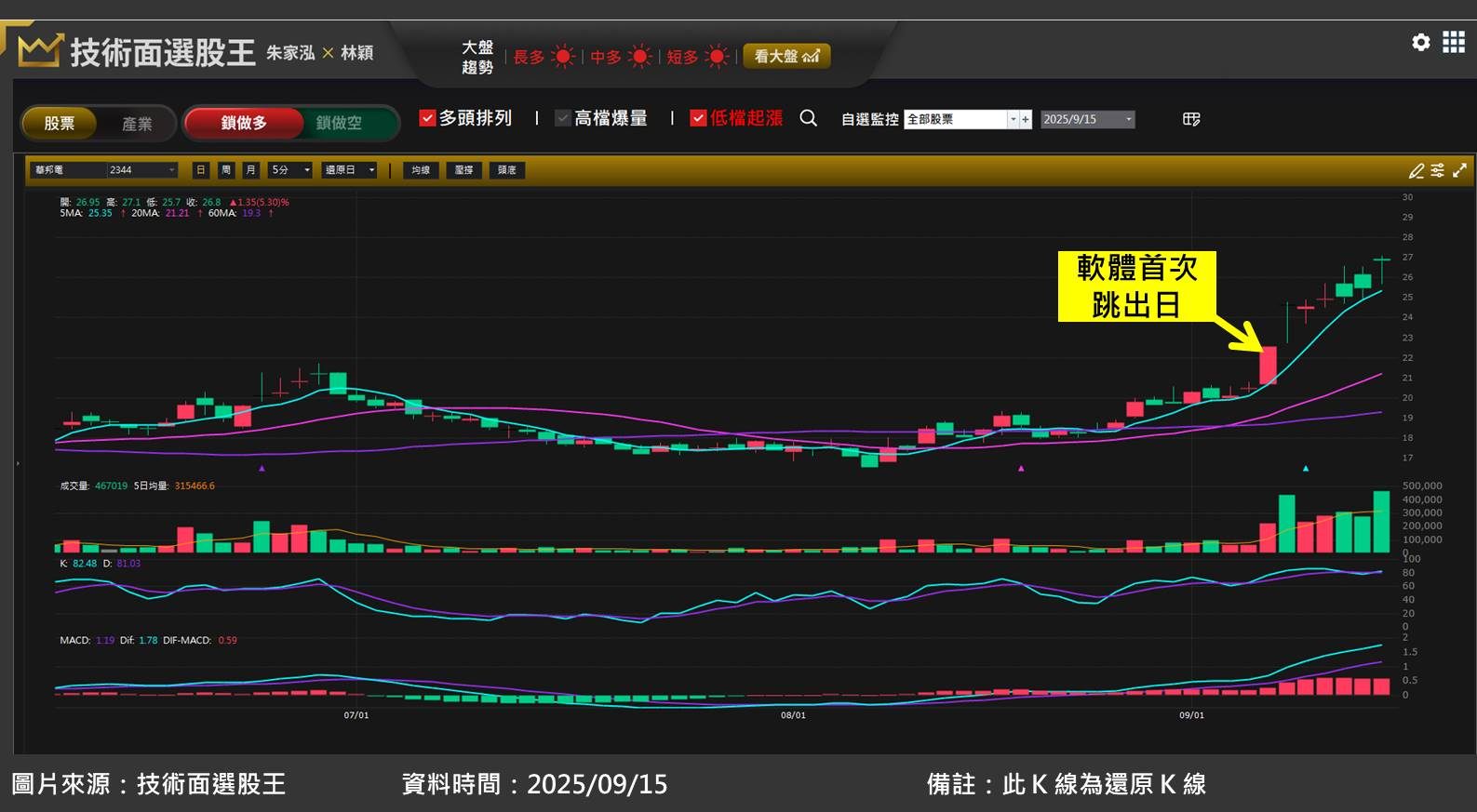This screenshot has width=1477, height=812.
Task: Expand chart to fullscreen
Action: tap(1459, 170)
